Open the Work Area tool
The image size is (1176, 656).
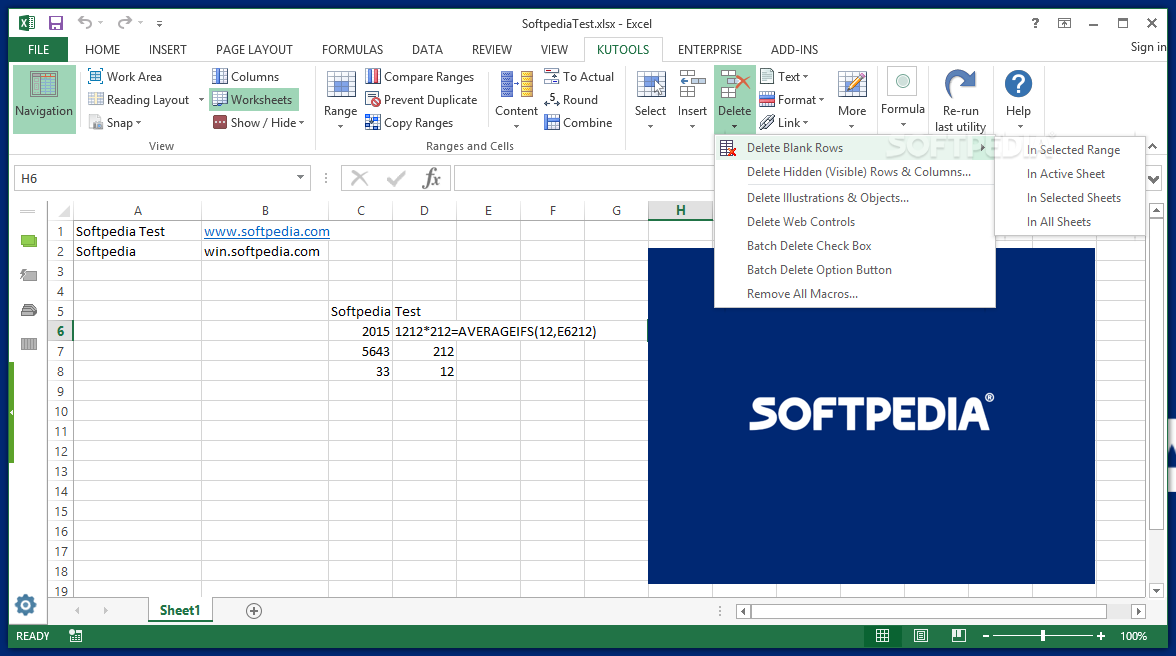(125, 76)
